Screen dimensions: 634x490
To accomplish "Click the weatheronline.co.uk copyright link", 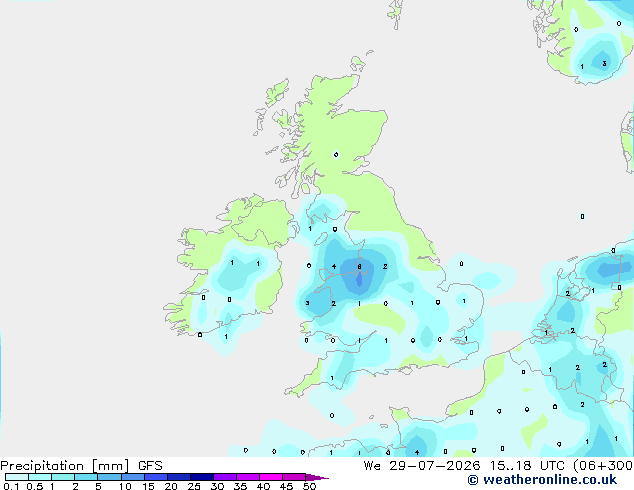I will pyautogui.click(x=542, y=480).
